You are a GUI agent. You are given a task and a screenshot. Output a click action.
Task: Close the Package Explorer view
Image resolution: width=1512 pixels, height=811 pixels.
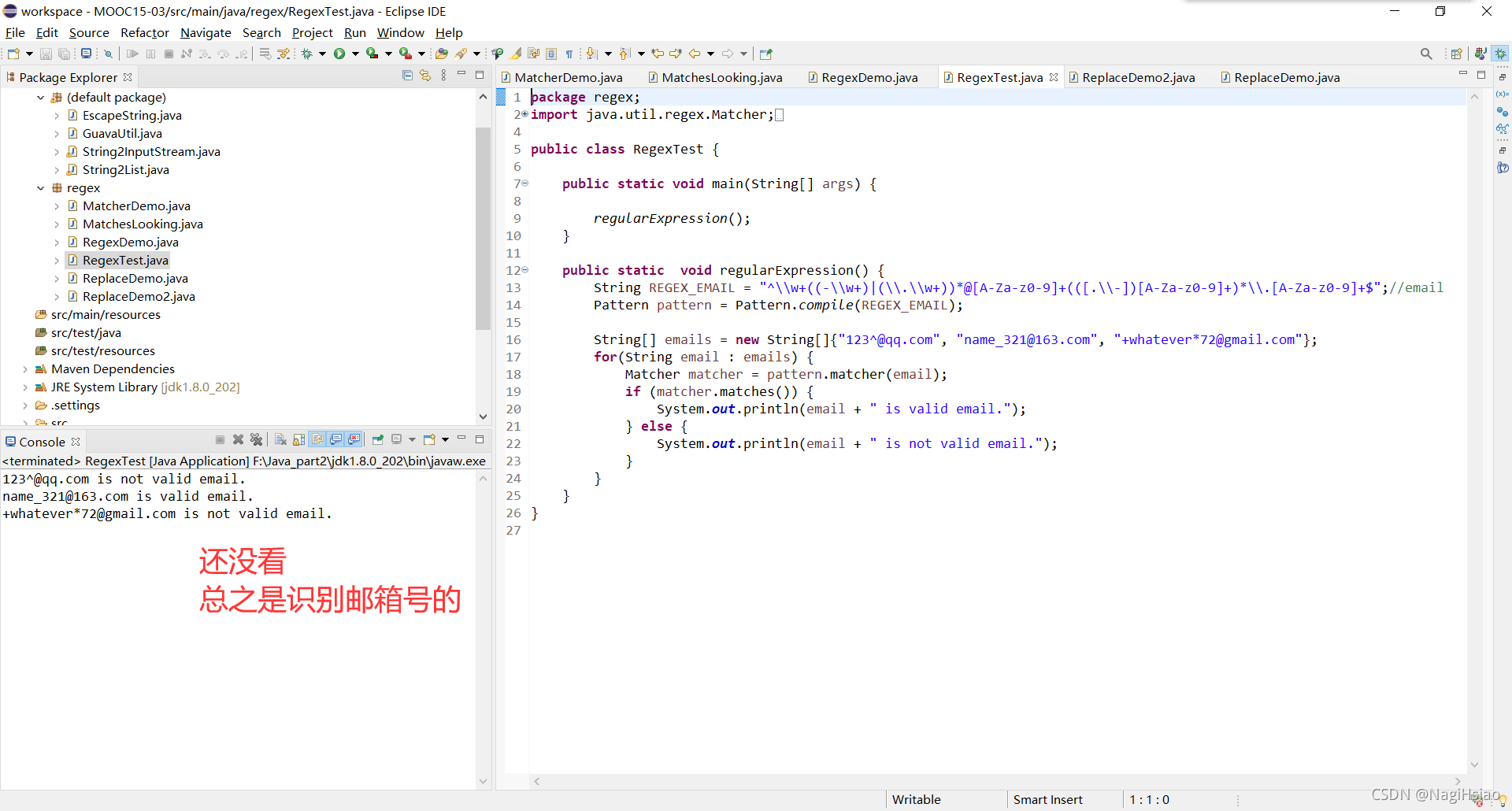point(128,76)
